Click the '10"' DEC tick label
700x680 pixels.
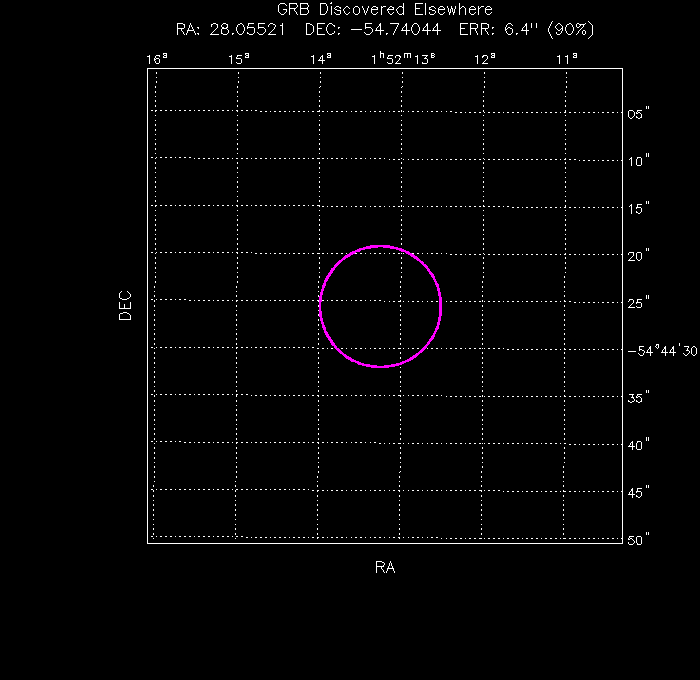point(638,161)
